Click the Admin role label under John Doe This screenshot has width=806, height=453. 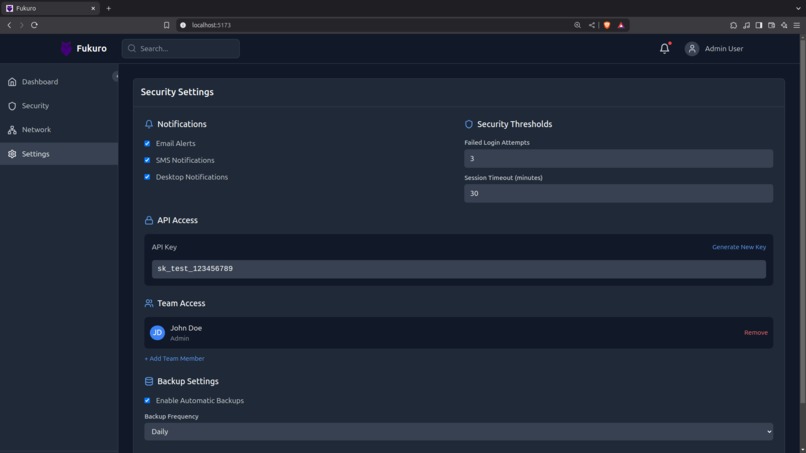coord(179,338)
